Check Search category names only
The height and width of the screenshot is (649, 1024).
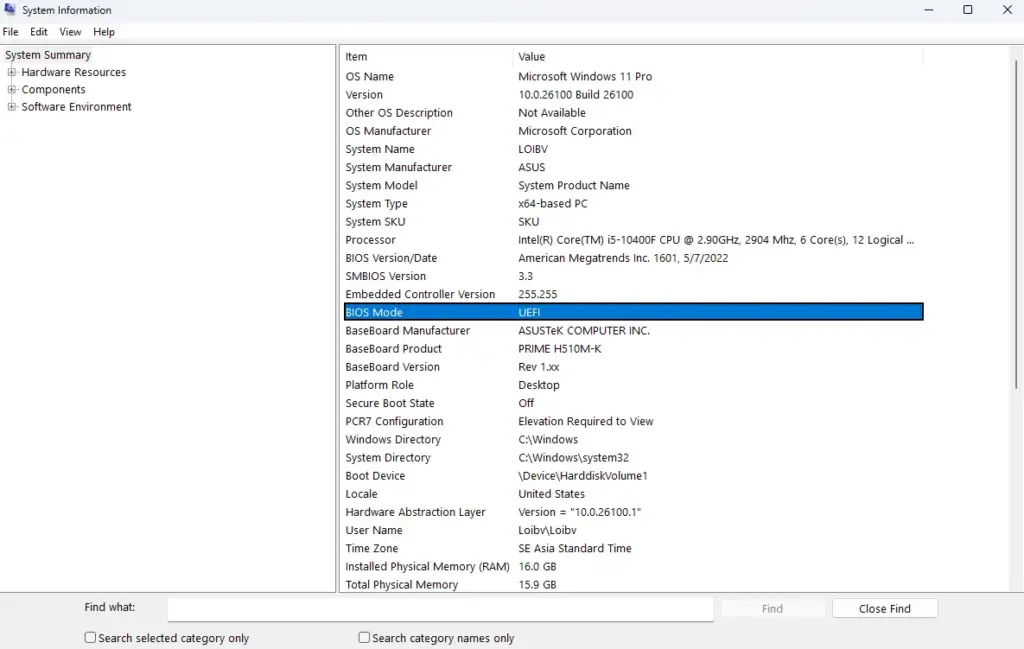point(363,637)
